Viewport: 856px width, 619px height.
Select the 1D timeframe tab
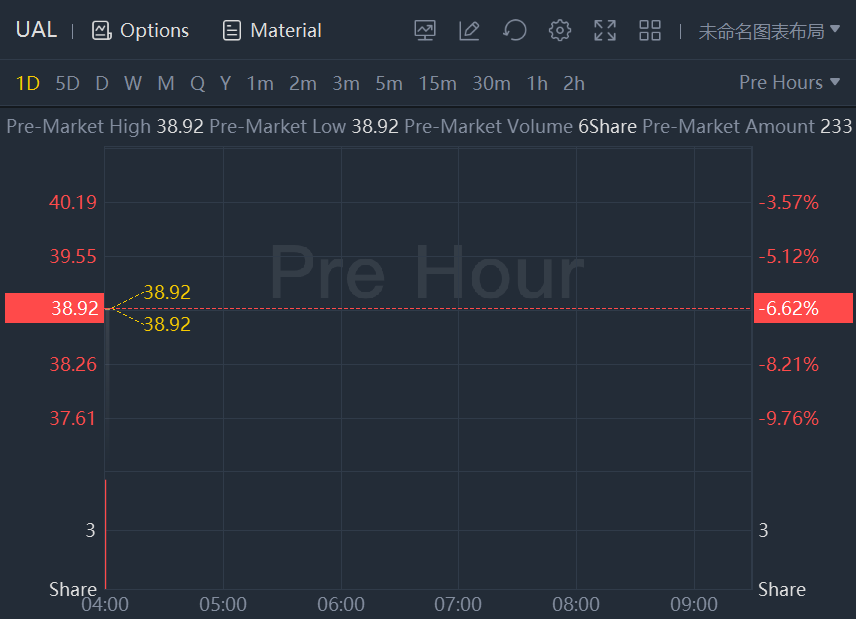tap(27, 83)
